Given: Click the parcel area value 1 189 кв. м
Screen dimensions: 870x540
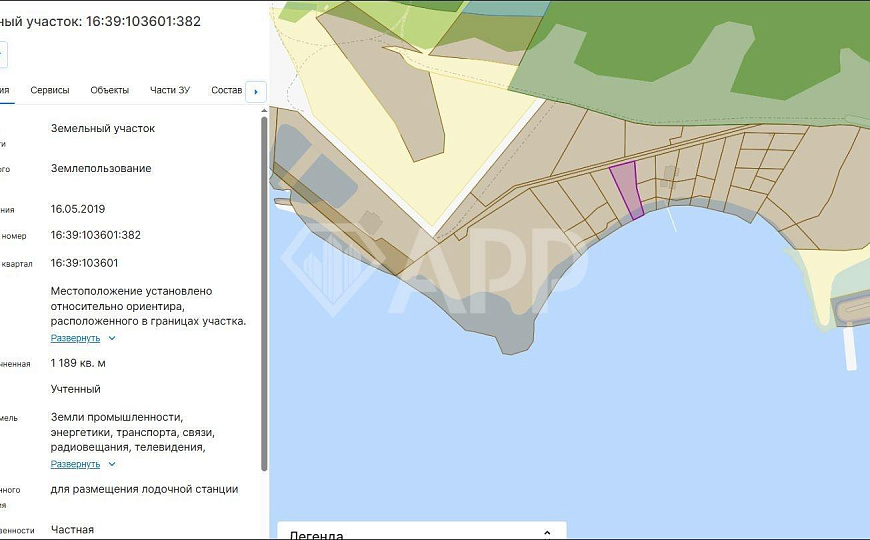Looking at the screenshot, I should click(78, 363).
